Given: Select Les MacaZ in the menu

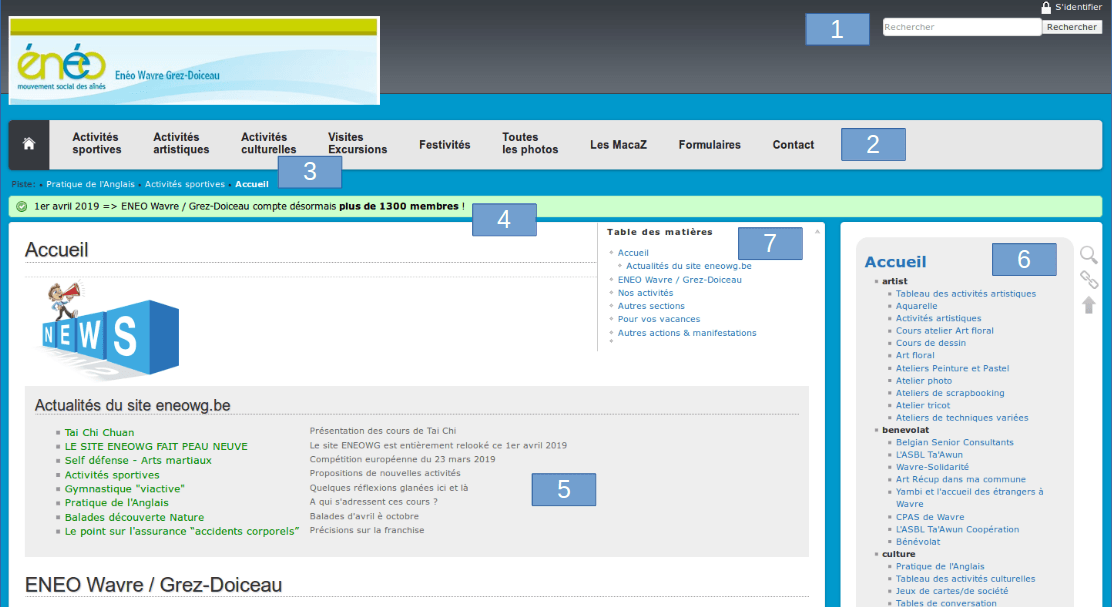Looking at the screenshot, I should pyautogui.click(x=618, y=145).
